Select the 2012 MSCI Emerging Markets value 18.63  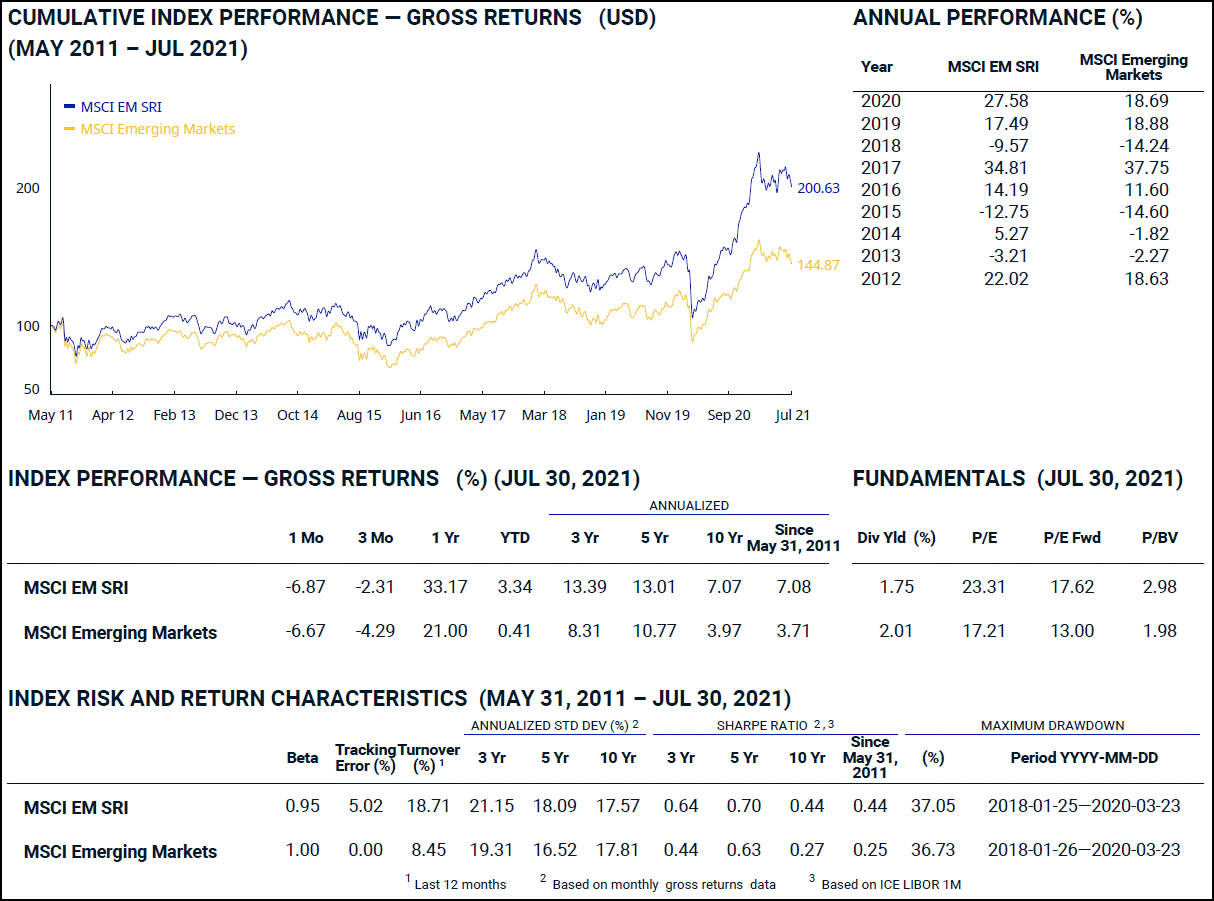[1146, 279]
